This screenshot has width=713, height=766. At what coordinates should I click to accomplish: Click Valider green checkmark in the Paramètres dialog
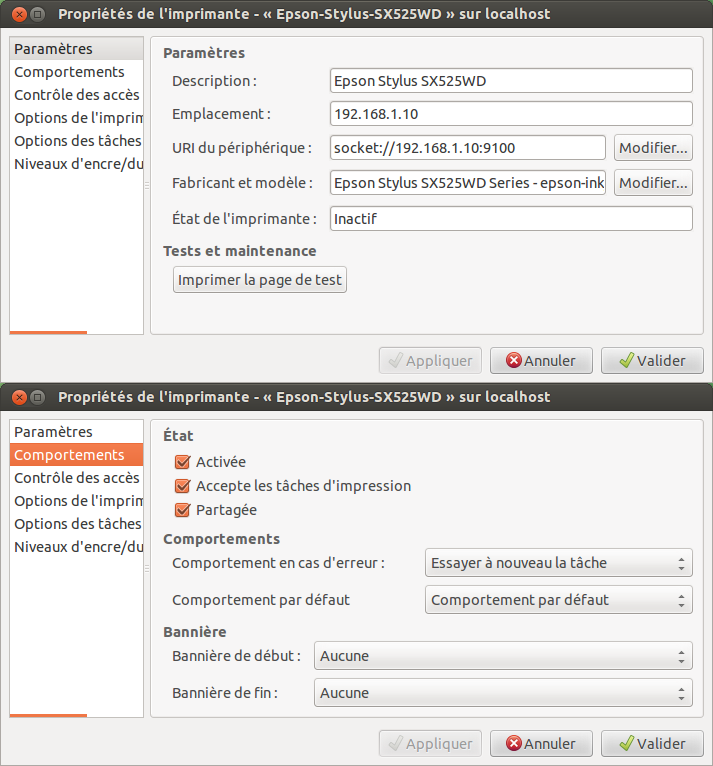click(x=627, y=361)
